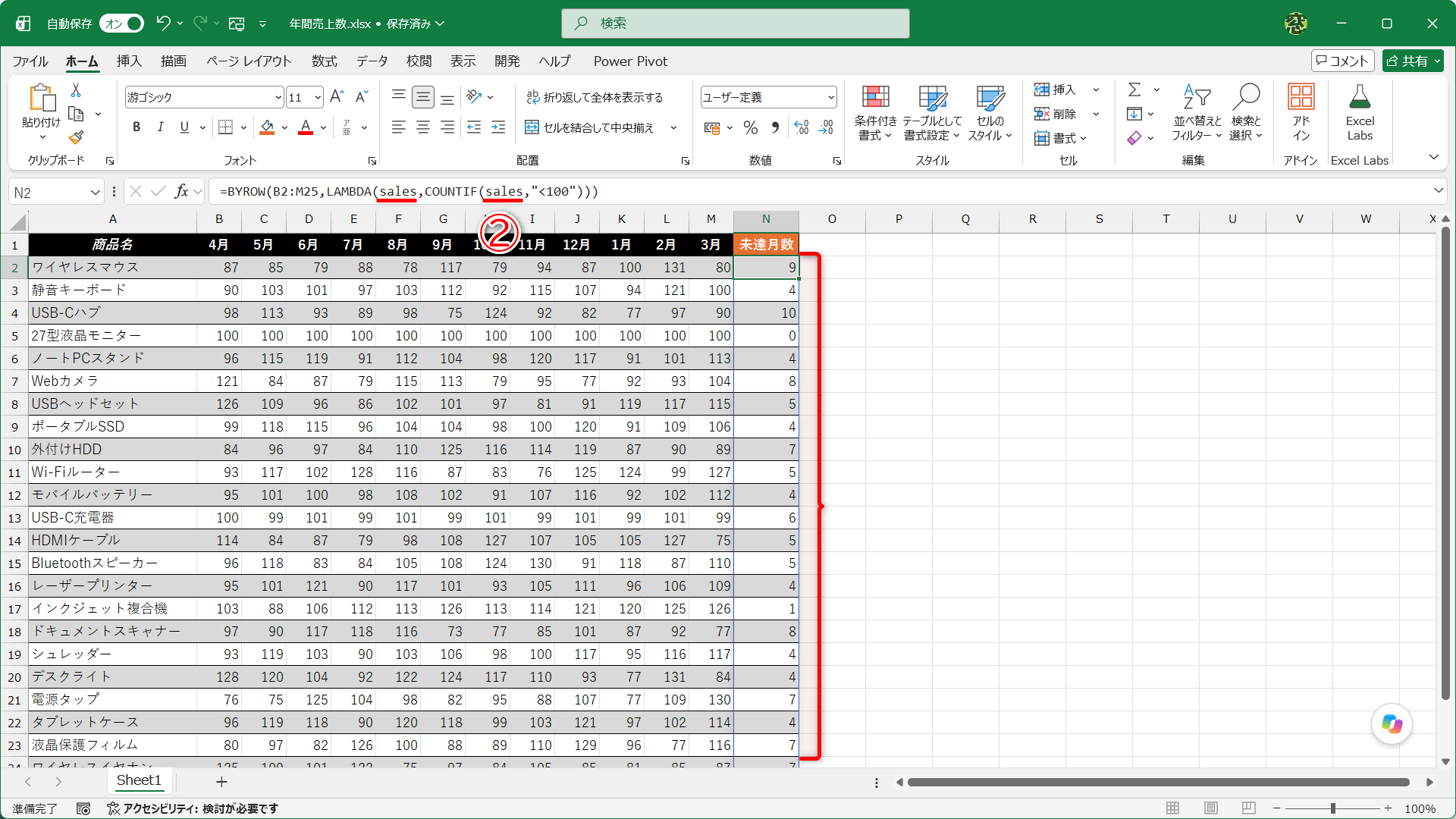Apply italic formatting

click(160, 127)
